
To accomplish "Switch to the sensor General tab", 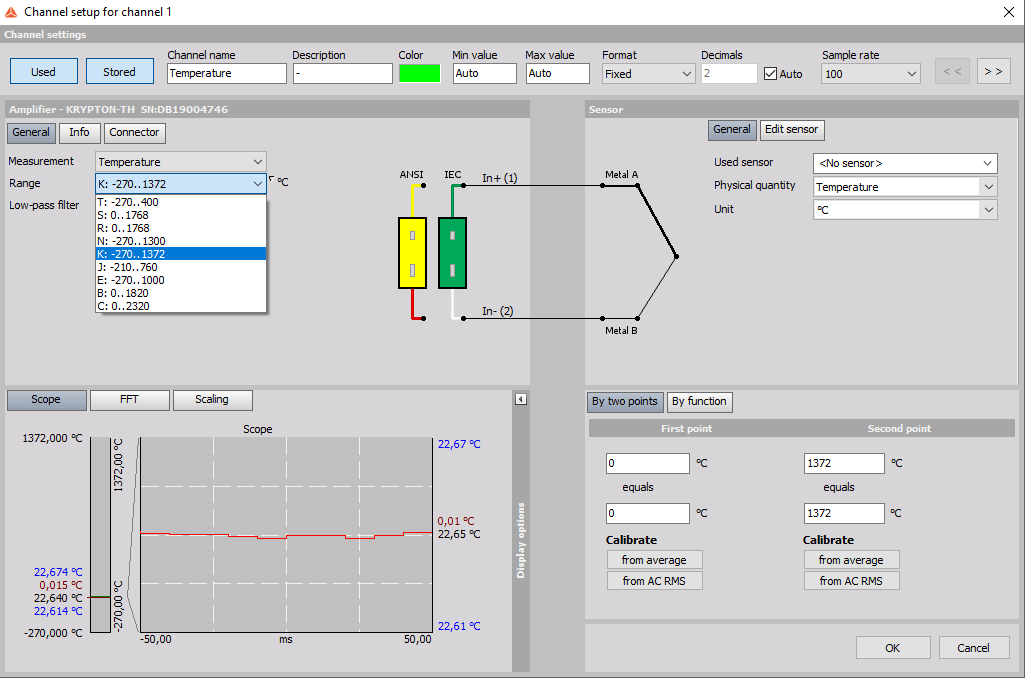I will [732, 129].
